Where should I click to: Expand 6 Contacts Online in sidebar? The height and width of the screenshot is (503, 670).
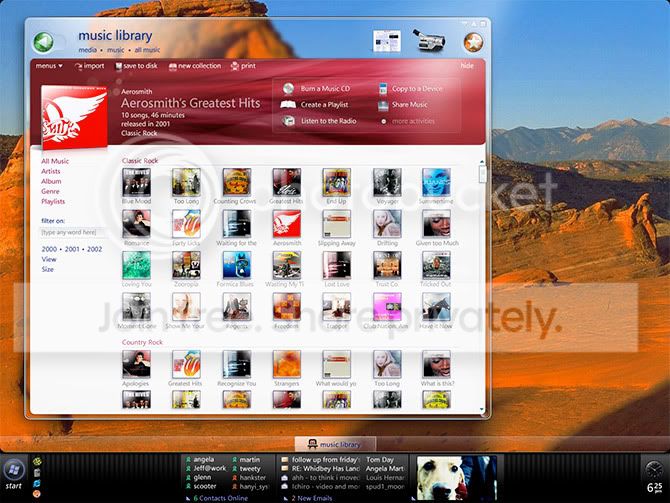(x=217, y=498)
